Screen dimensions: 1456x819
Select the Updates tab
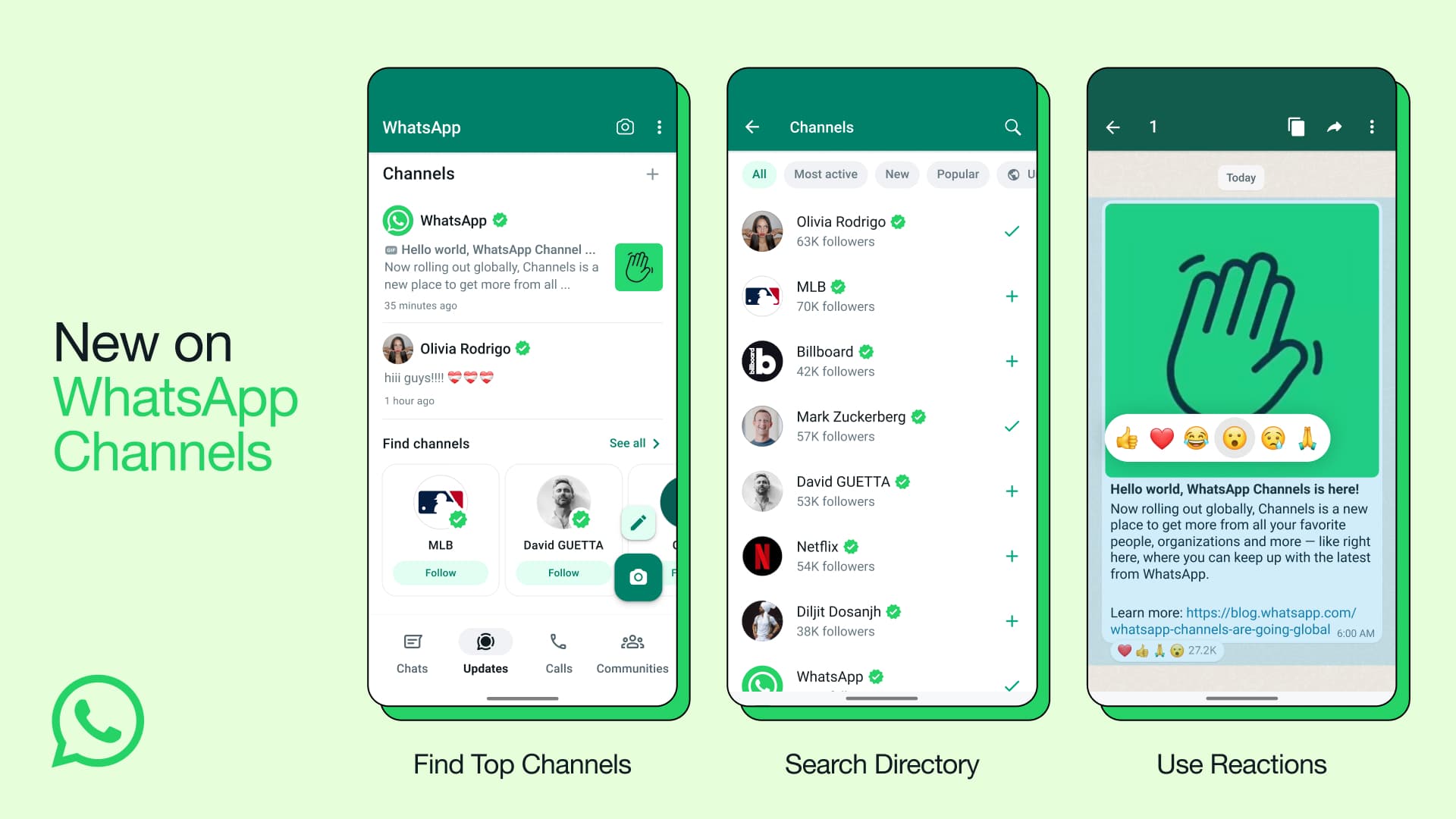pos(485,652)
